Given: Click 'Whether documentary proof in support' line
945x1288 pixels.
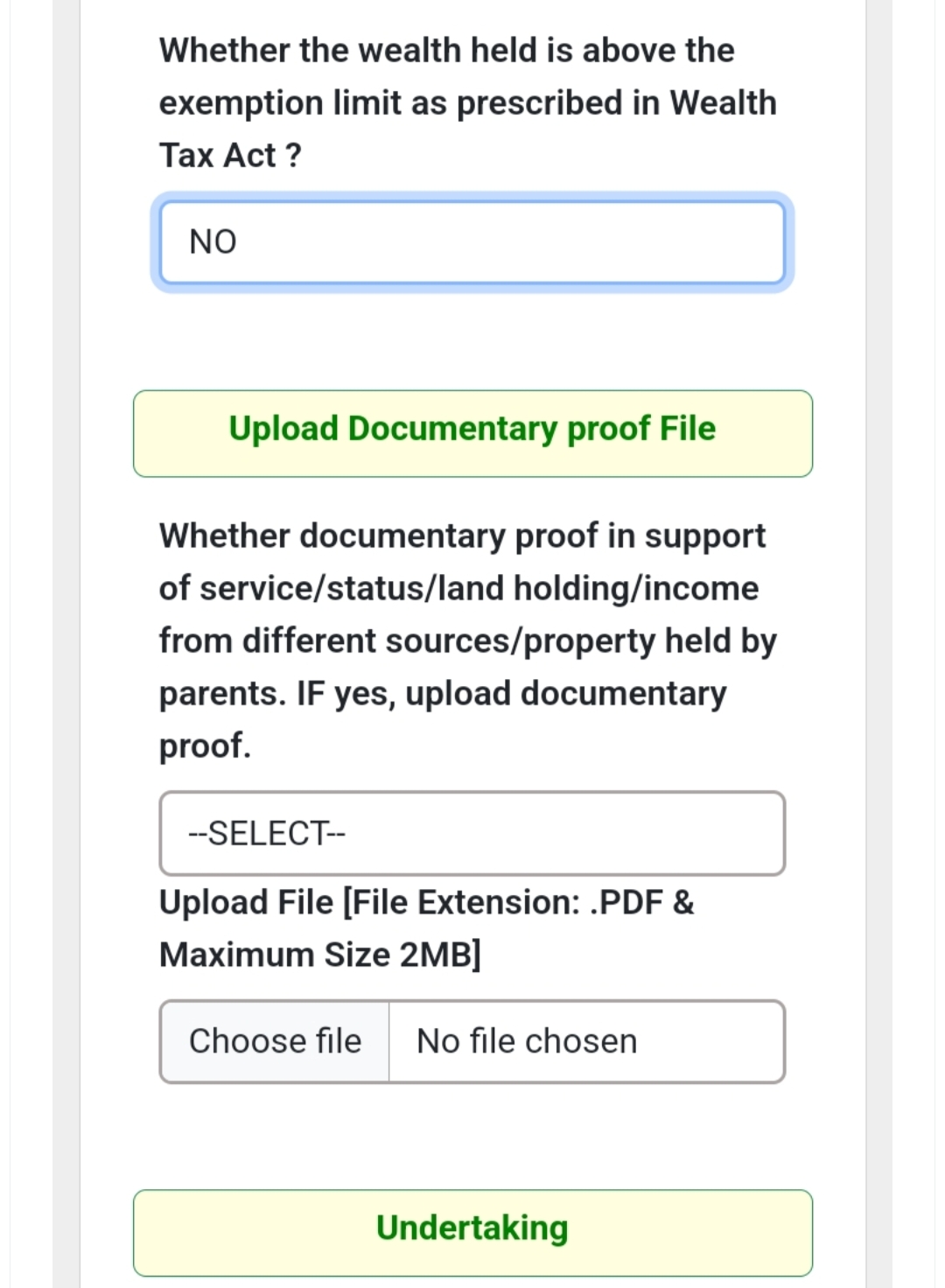Looking at the screenshot, I should 462,535.
